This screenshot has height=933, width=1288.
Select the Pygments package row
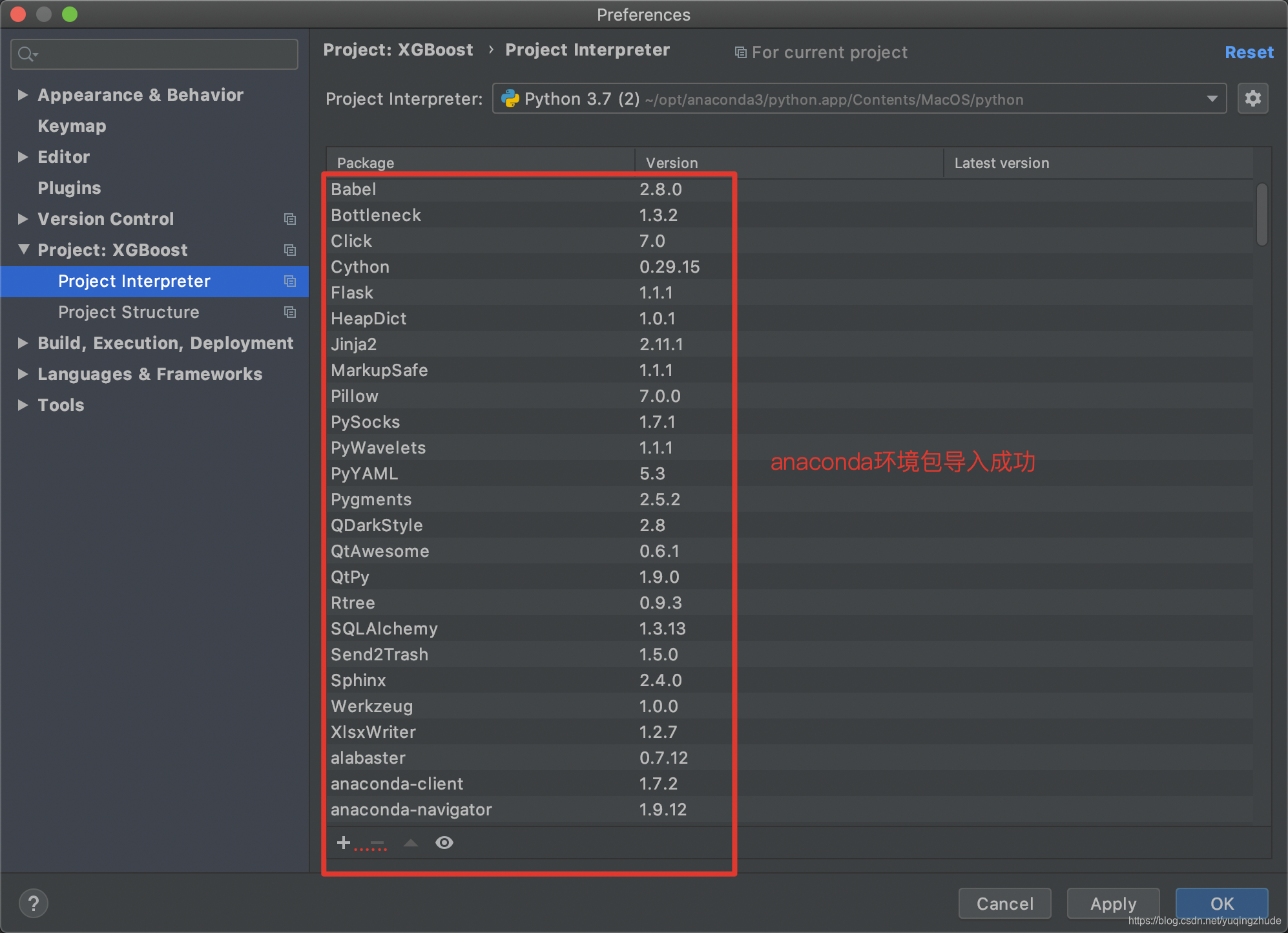click(789, 499)
